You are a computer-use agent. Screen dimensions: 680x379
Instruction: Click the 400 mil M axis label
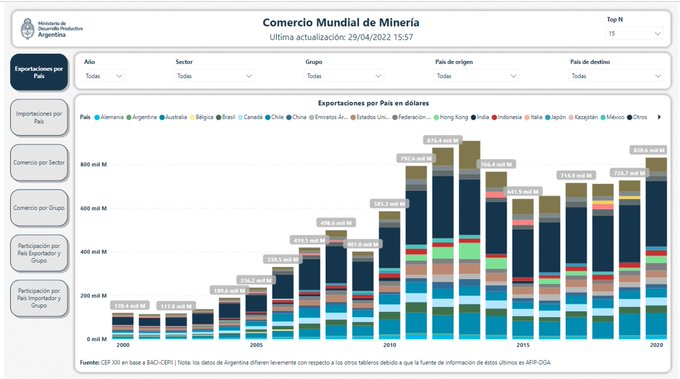click(x=93, y=252)
